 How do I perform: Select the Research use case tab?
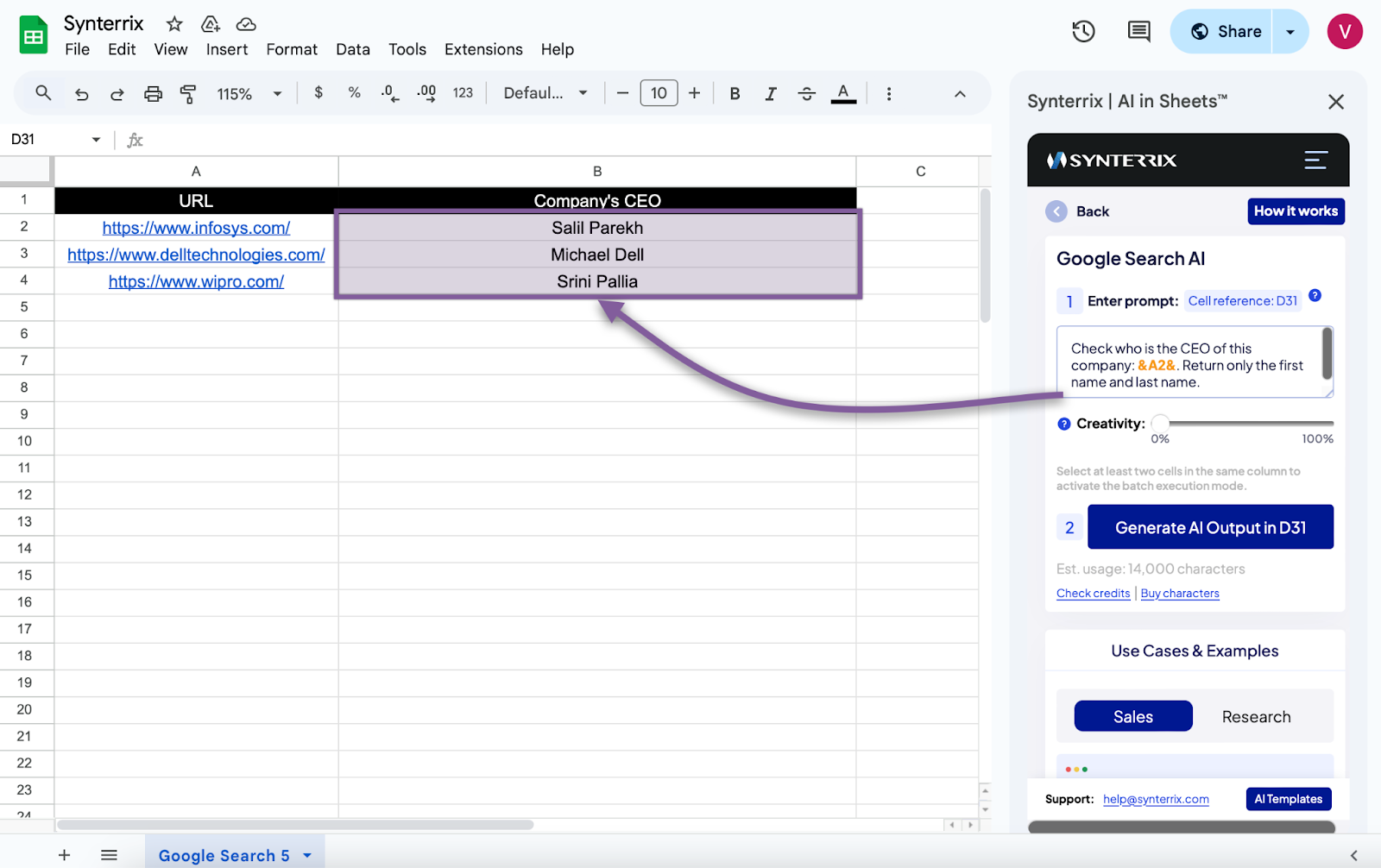1256,716
